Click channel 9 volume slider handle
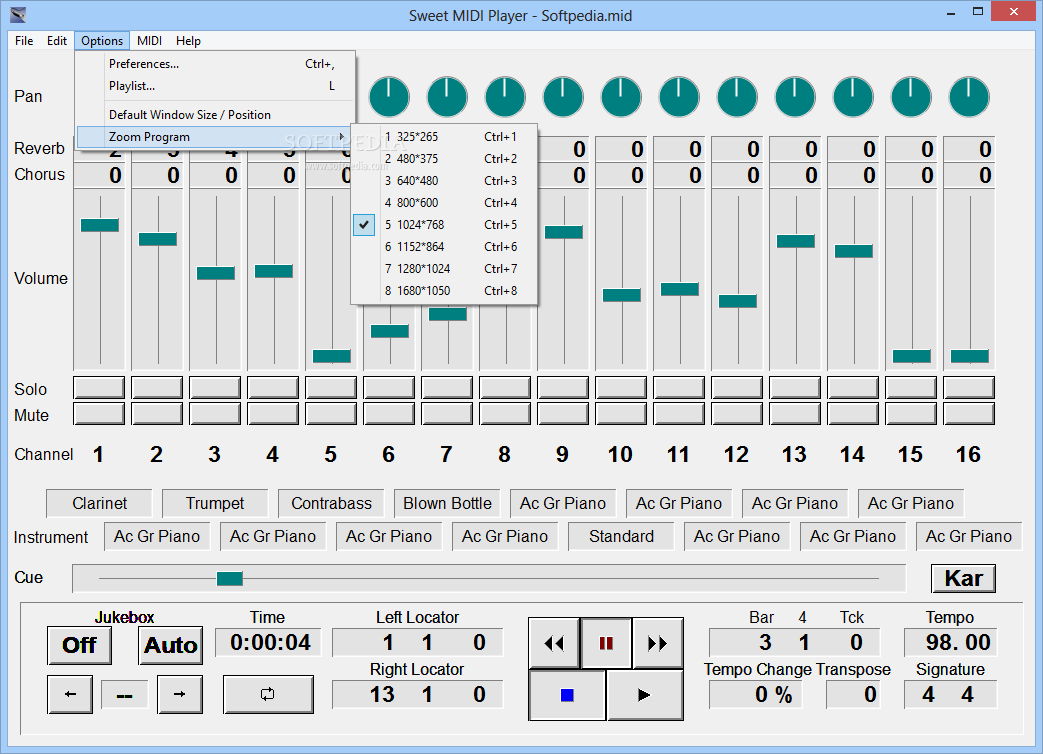 [563, 232]
